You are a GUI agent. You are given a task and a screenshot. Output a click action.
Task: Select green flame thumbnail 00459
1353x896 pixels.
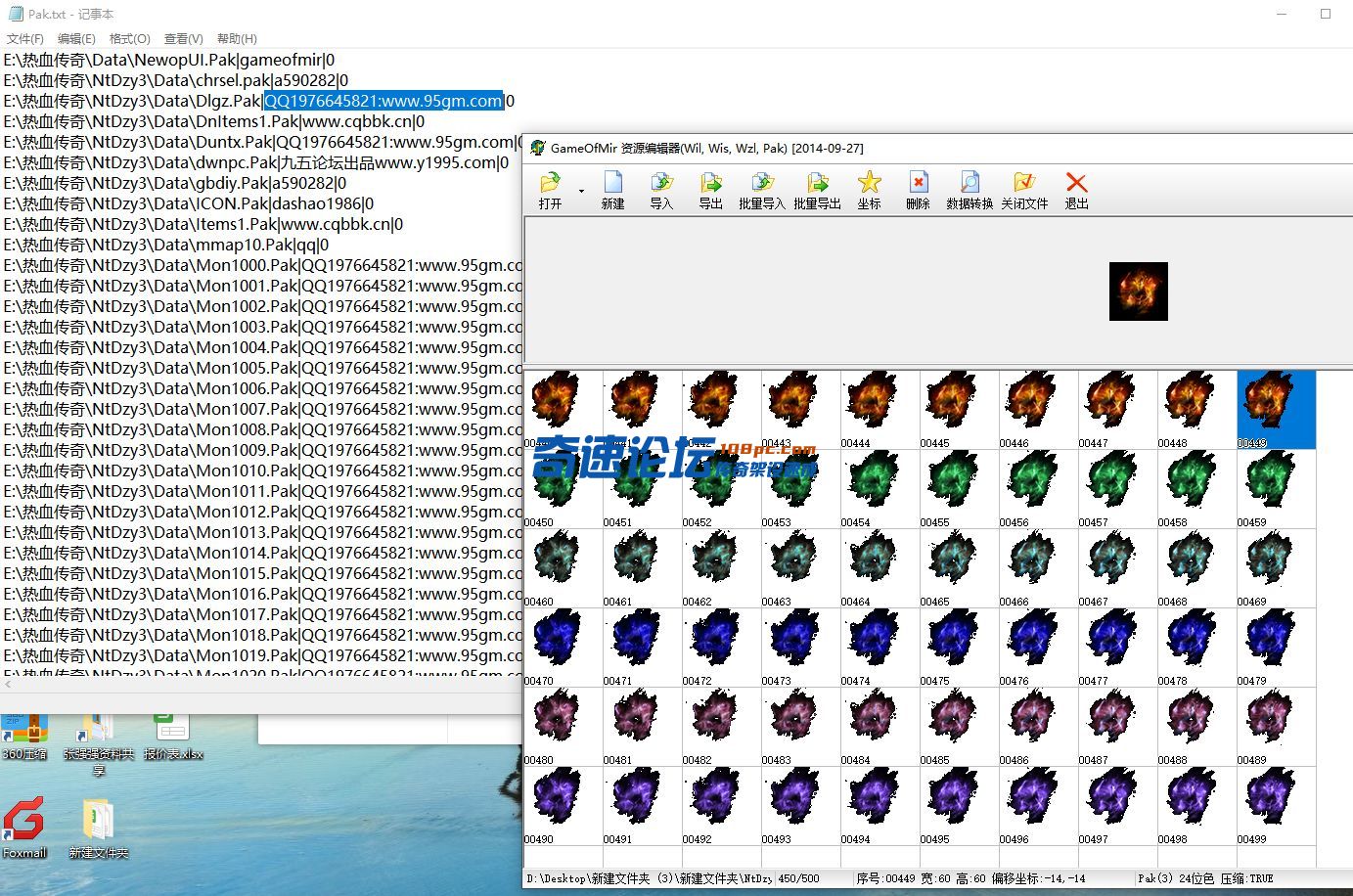(x=1276, y=489)
